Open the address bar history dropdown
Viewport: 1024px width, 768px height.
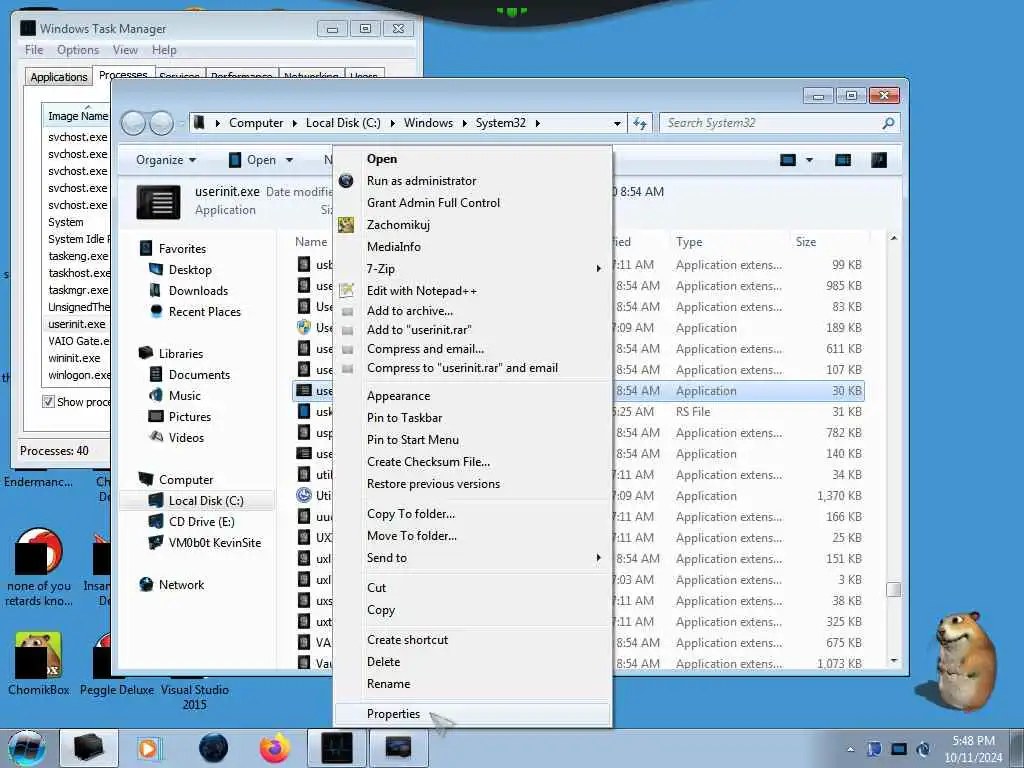tap(616, 123)
